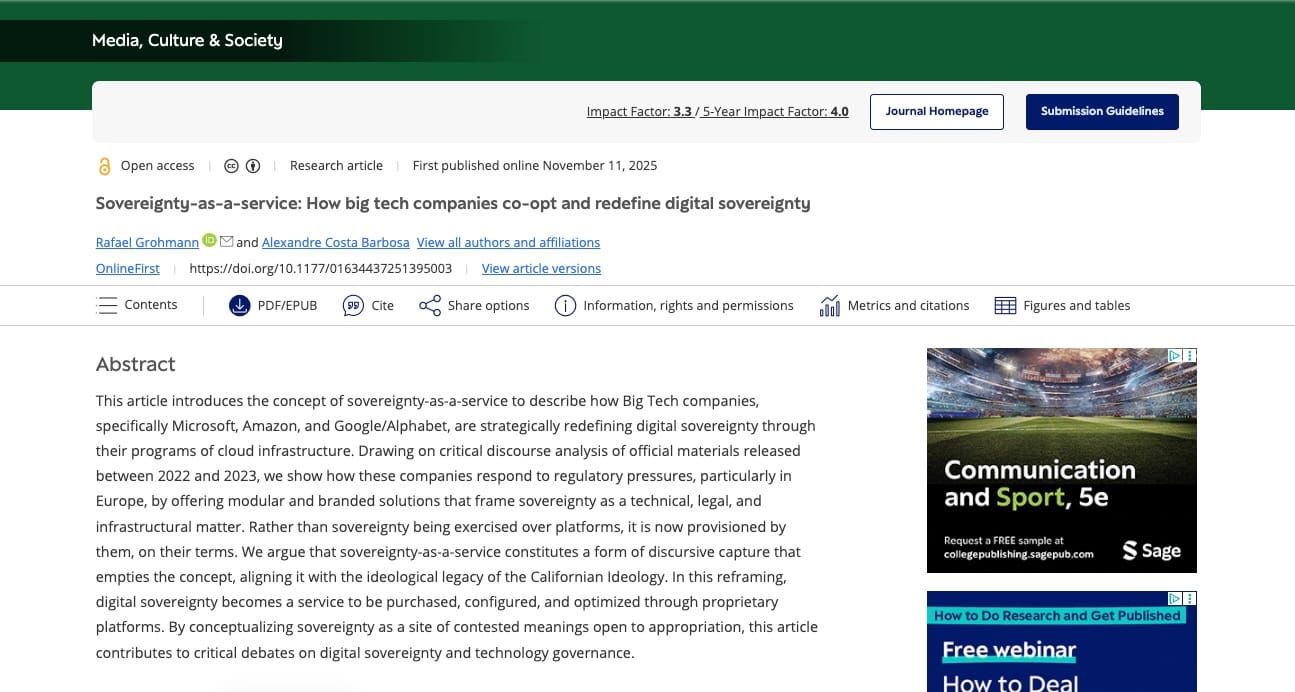The height and width of the screenshot is (692, 1295).
Task: Click the open access padlock icon
Action: [x=104, y=166]
